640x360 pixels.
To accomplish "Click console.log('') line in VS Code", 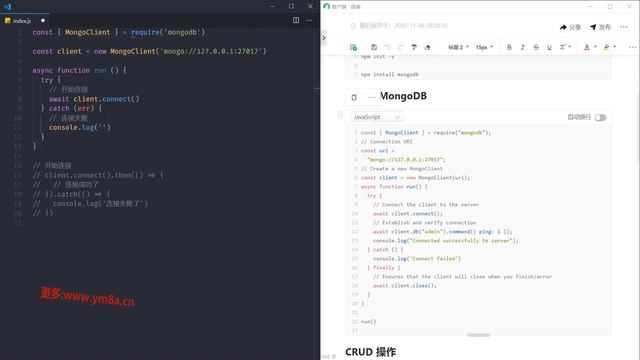I will tap(80, 128).
